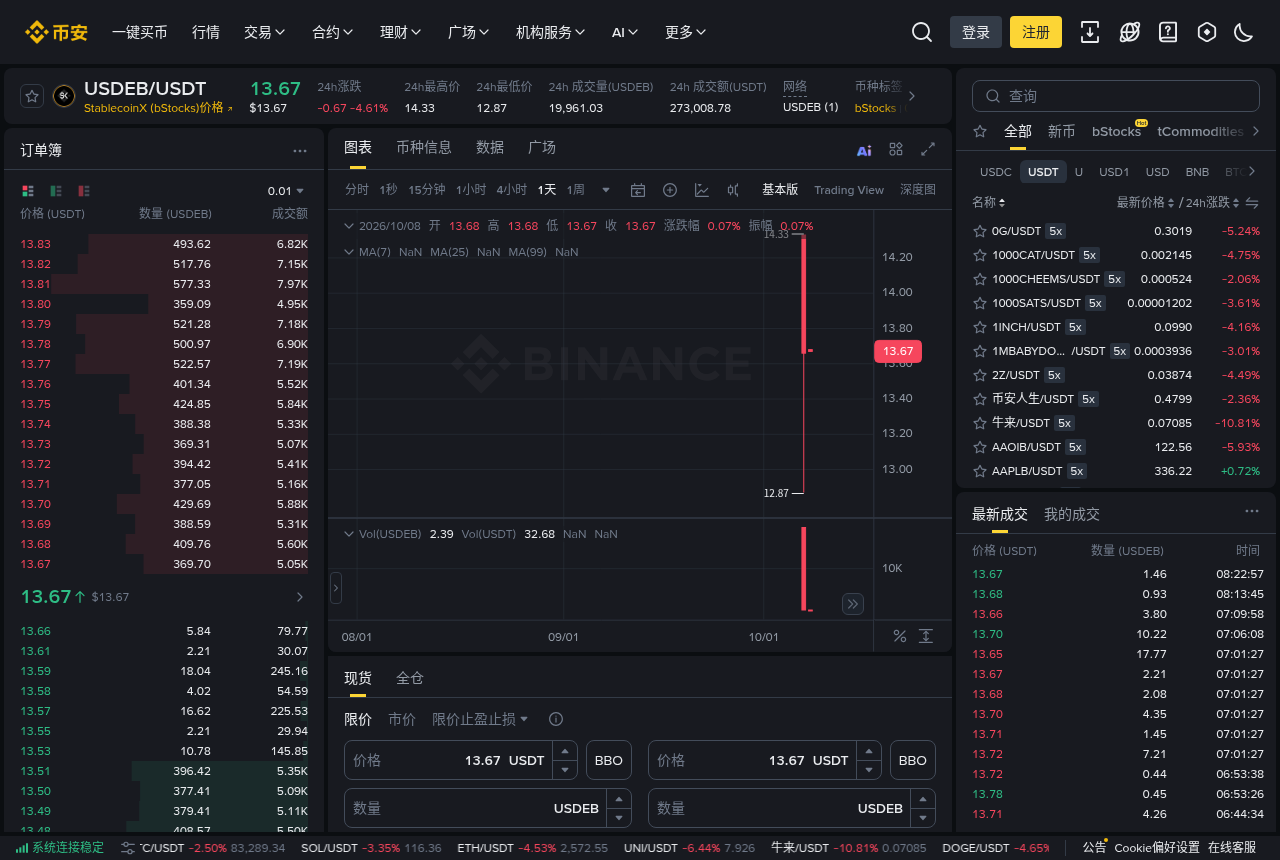The height and width of the screenshot is (860, 1280).
Task: Favorite the USDEB/USDT pair with star
Action: click(32, 96)
